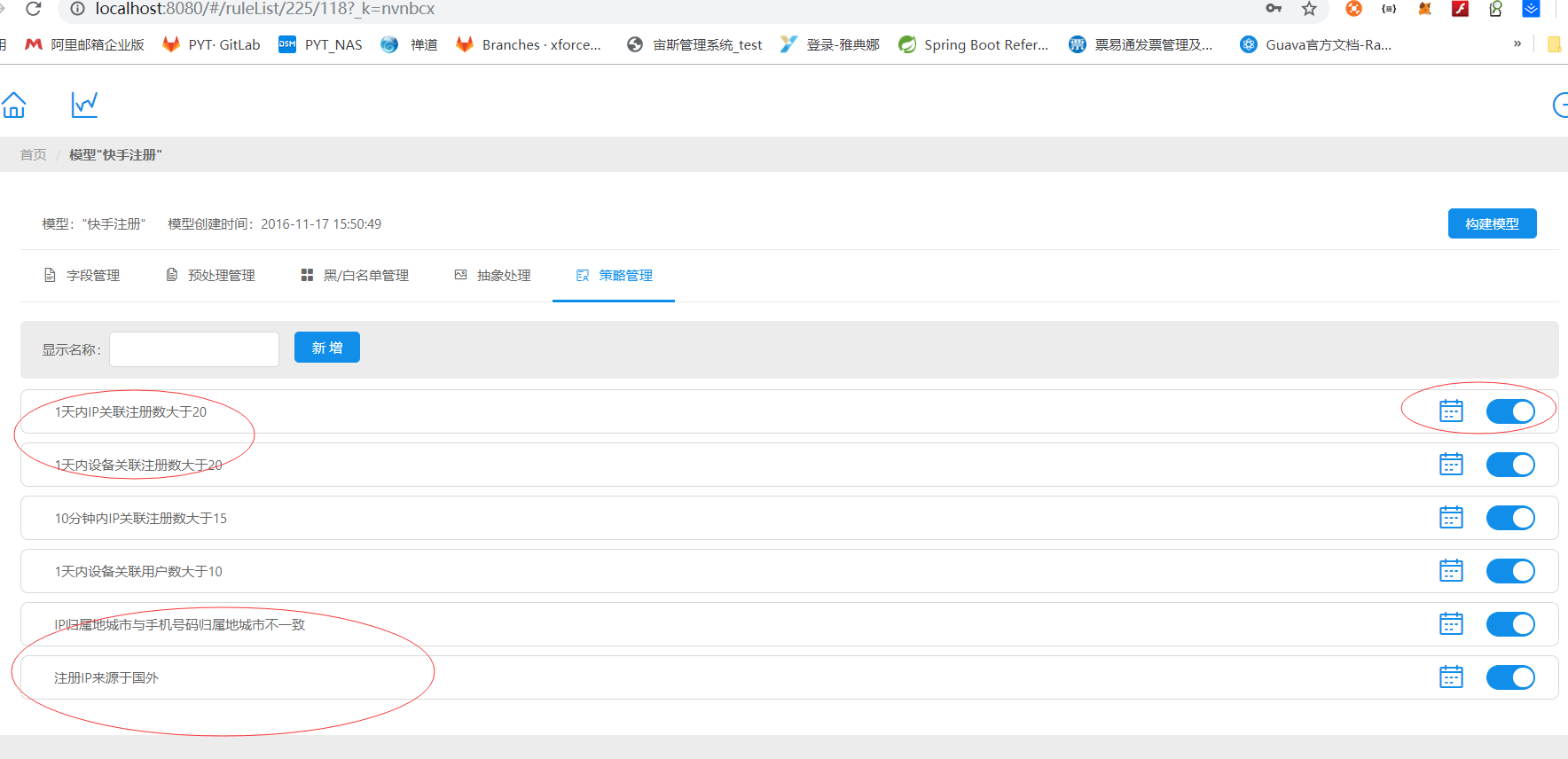1568x759 pixels.
Task: Switch off IP归属地城市 mismatch rule
Action: pyautogui.click(x=1510, y=624)
